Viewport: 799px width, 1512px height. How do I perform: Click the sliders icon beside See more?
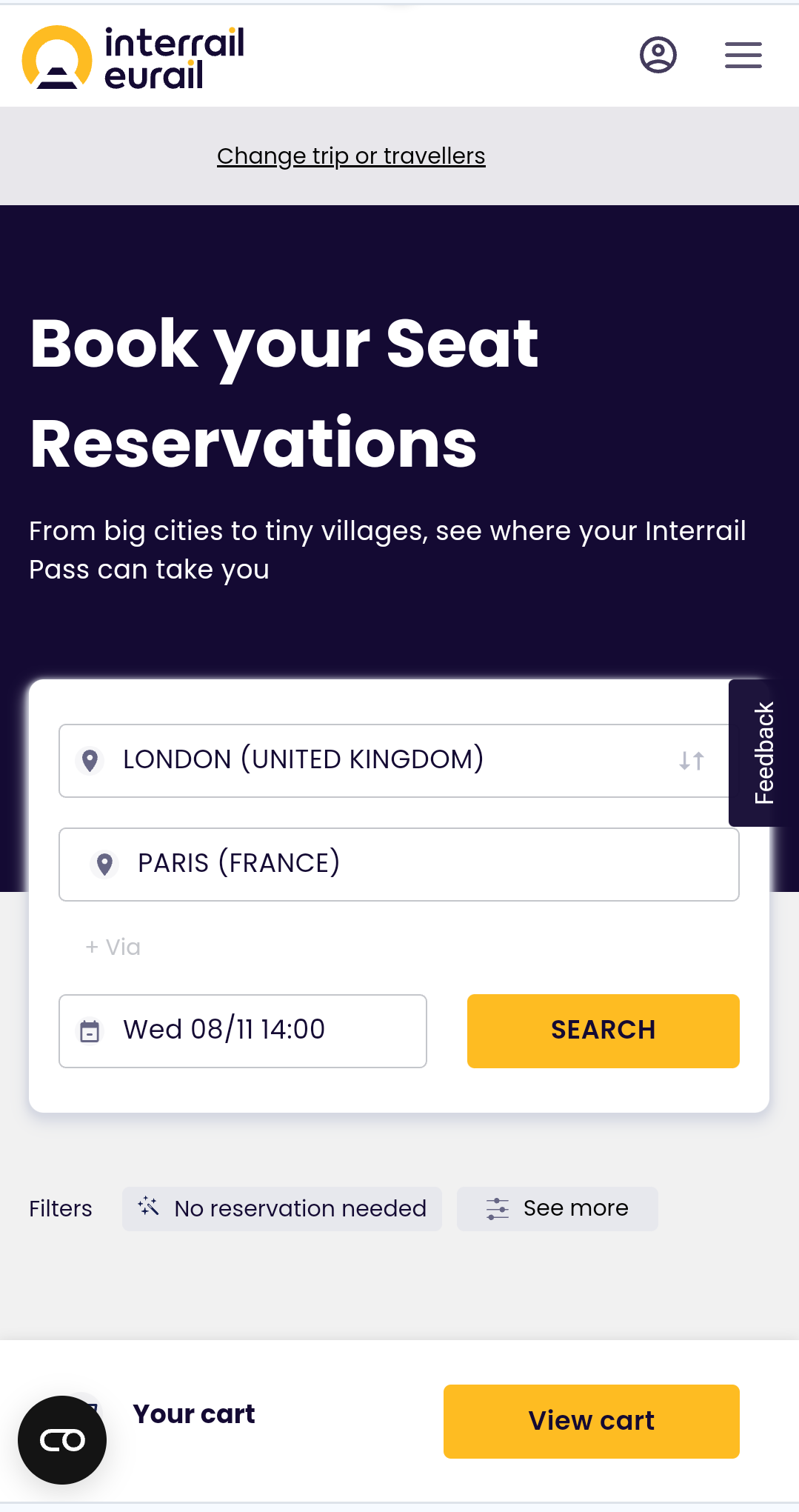coord(498,1208)
